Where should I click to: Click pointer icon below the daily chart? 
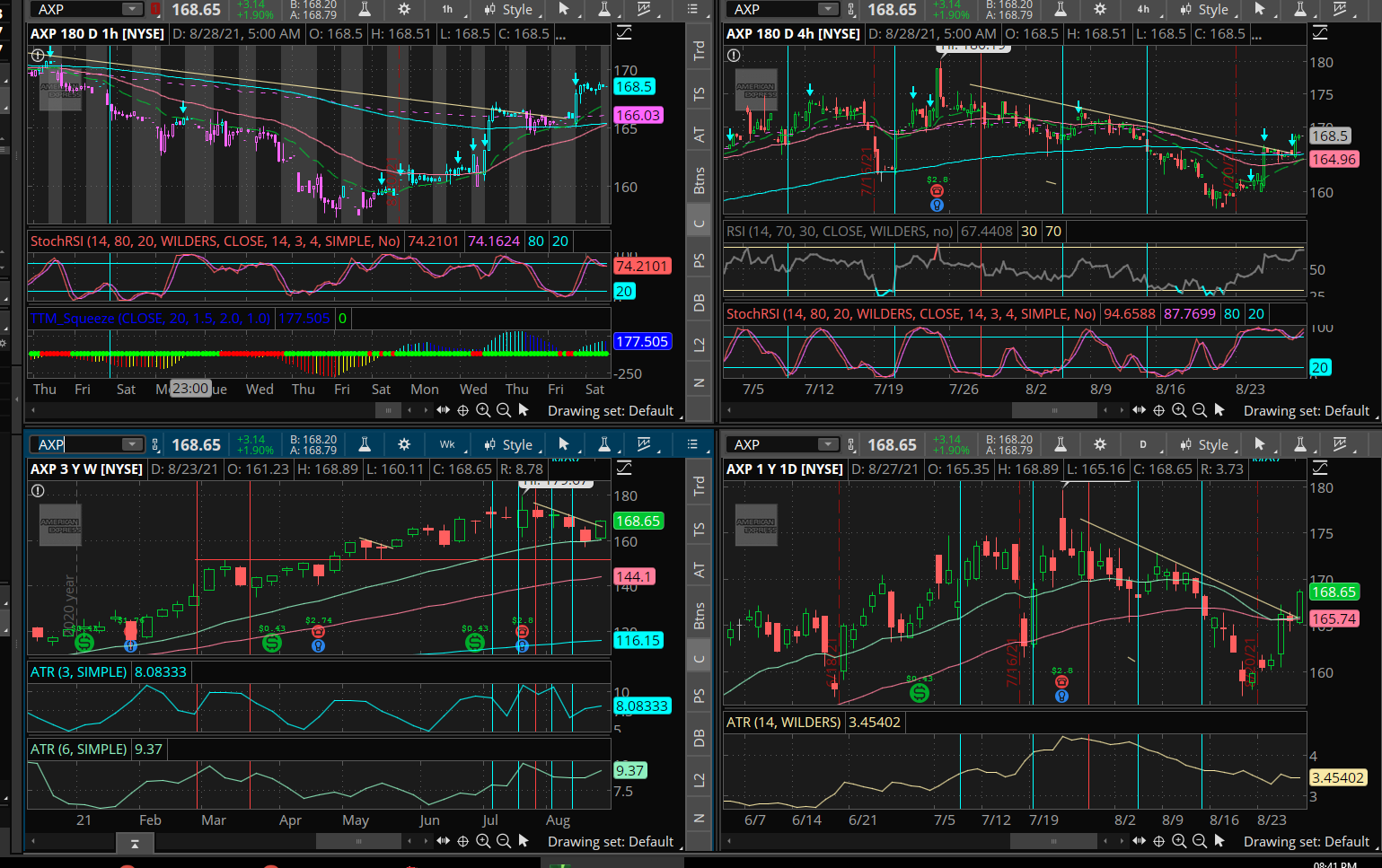[x=1219, y=841]
